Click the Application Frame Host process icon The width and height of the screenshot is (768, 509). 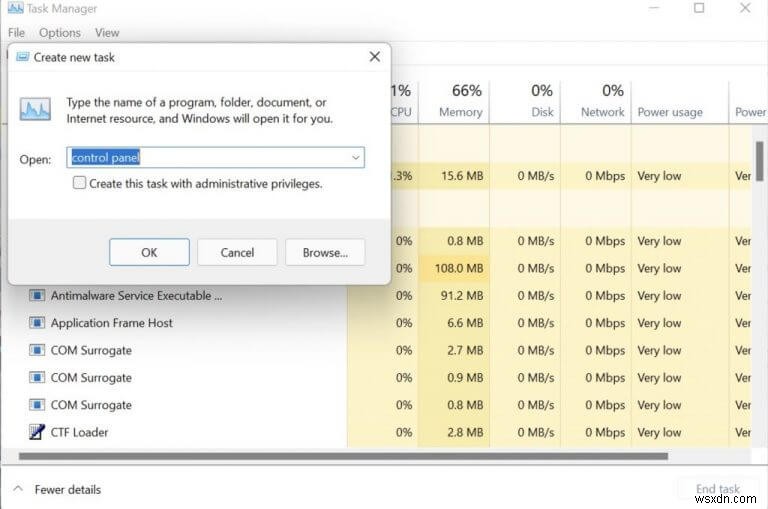pyautogui.click(x=37, y=323)
